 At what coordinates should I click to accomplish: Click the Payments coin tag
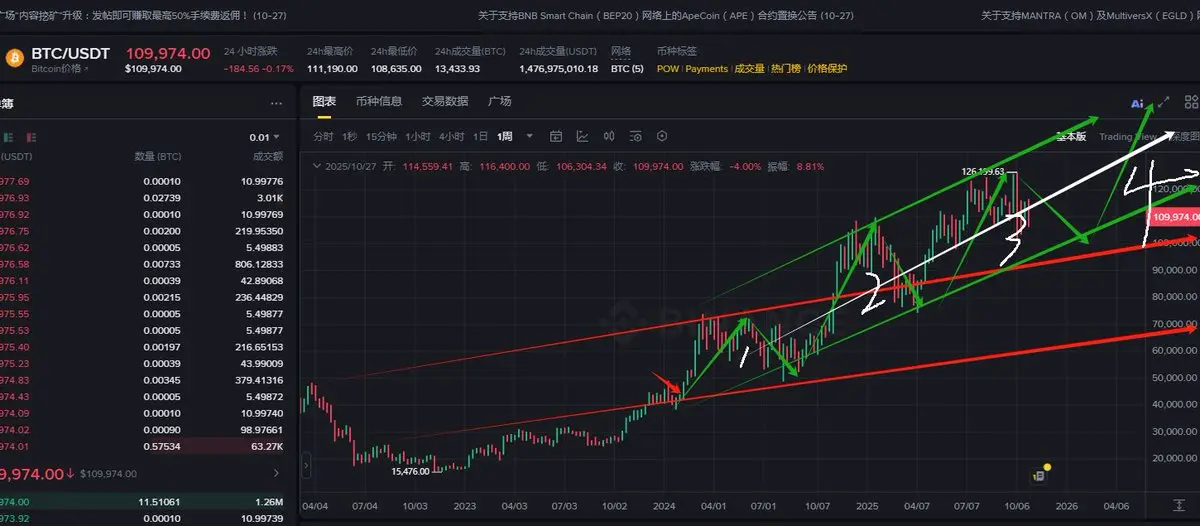coord(707,68)
